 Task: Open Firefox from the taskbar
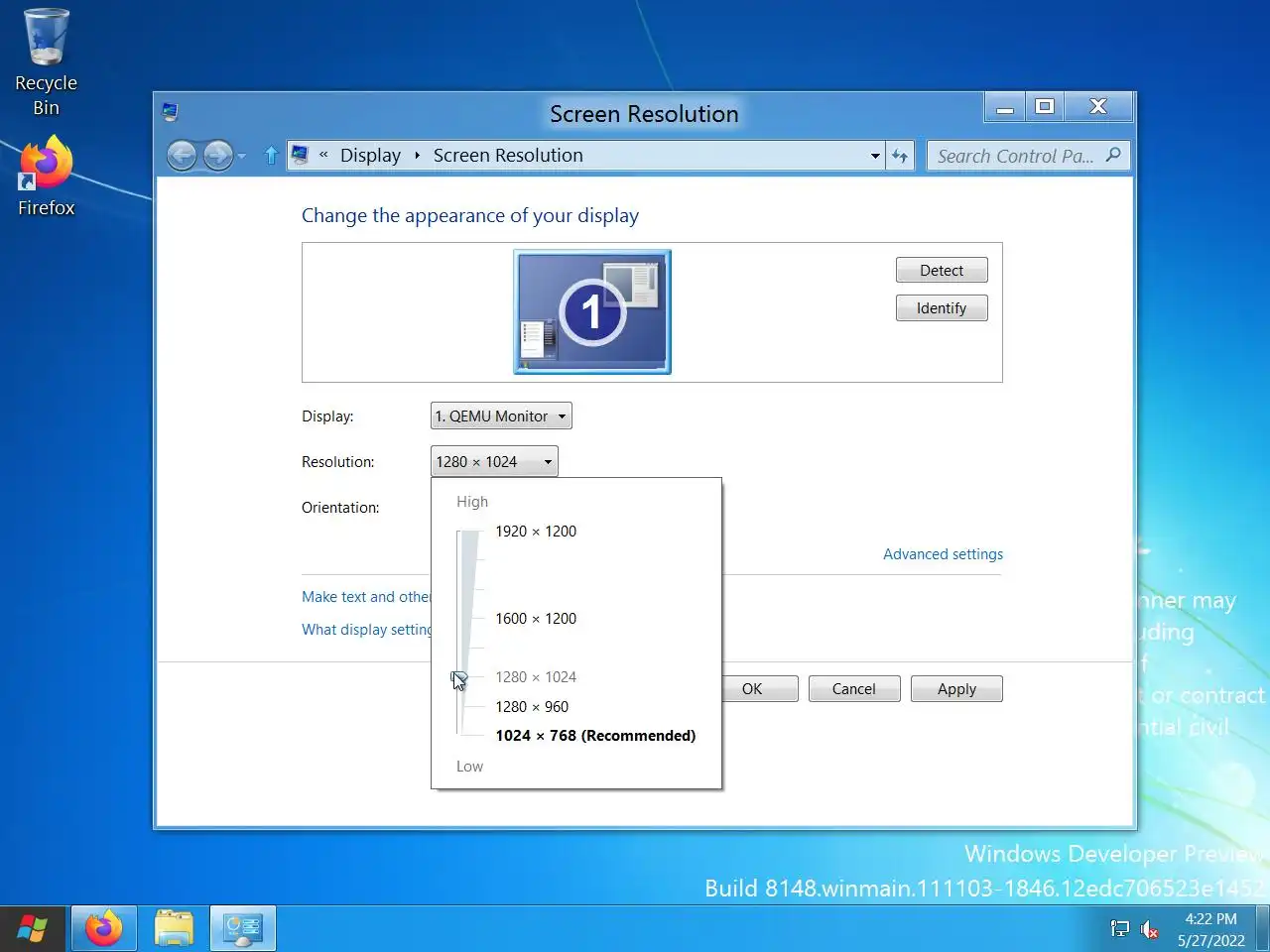click(104, 929)
